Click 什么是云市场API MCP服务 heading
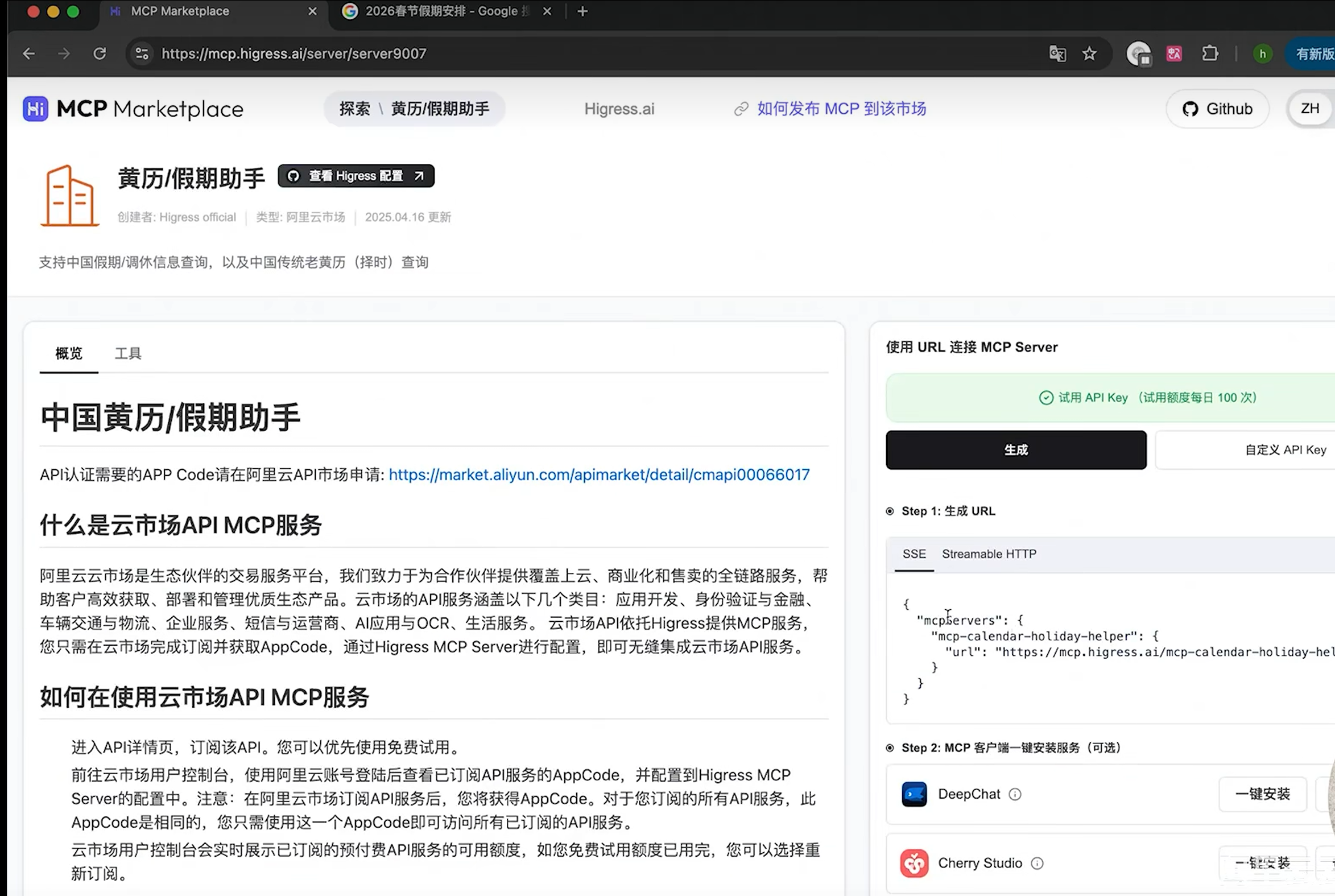The height and width of the screenshot is (896, 1335). [180, 525]
